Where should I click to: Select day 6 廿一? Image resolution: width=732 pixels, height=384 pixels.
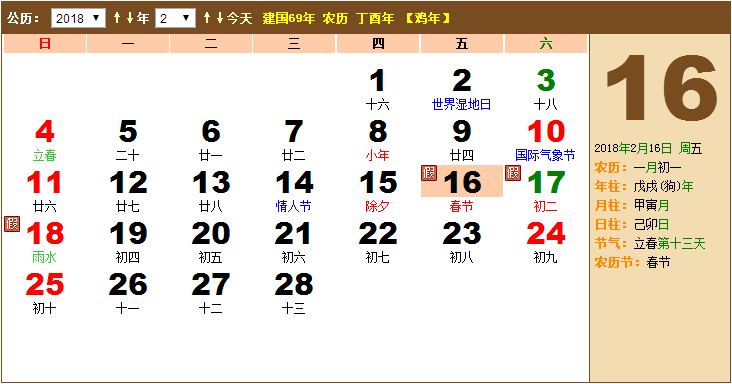211,140
